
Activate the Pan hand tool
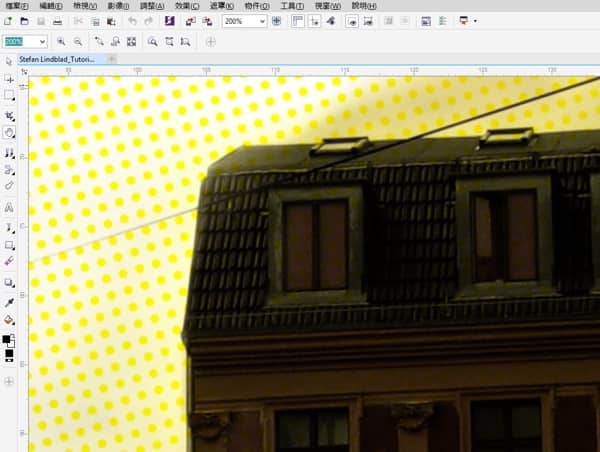coord(9,132)
